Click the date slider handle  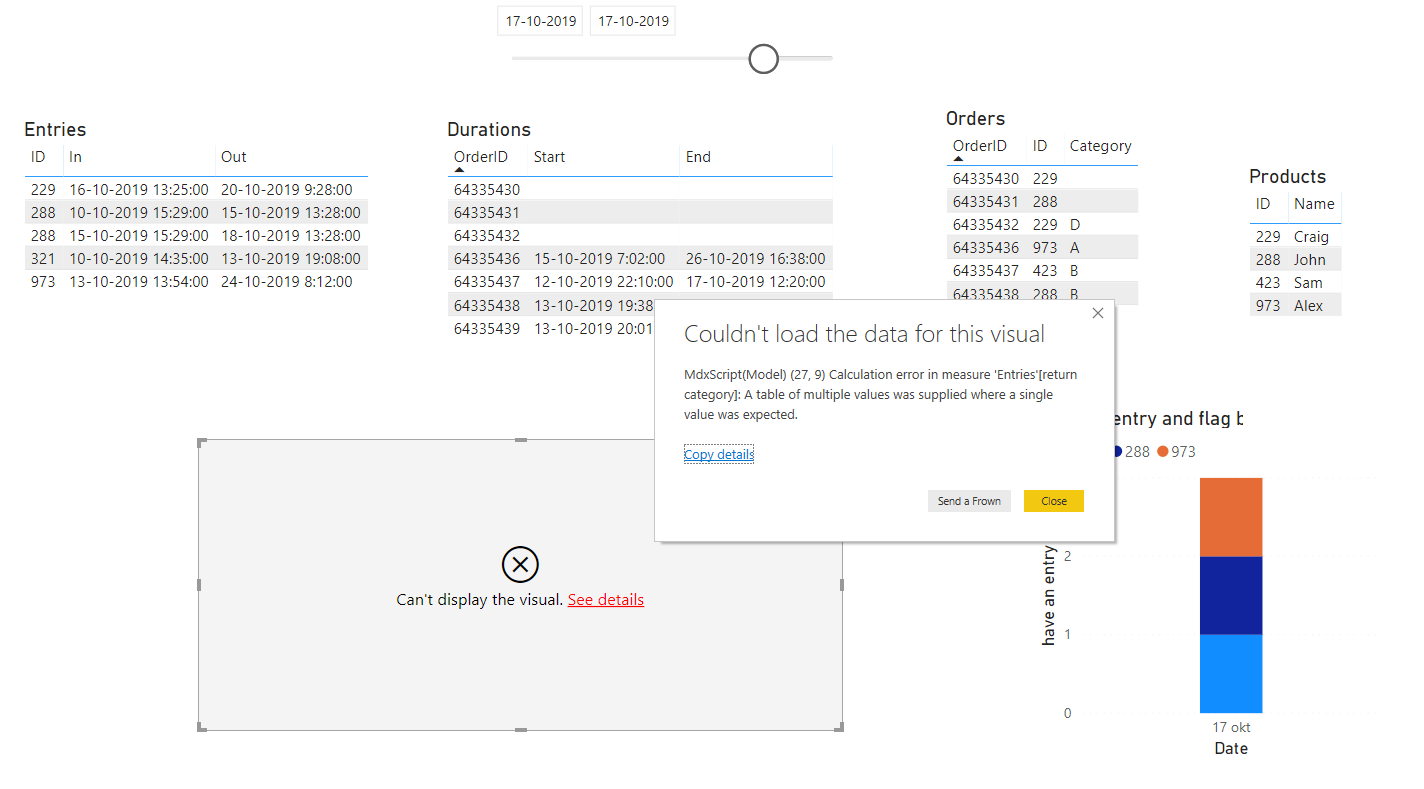click(x=764, y=59)
